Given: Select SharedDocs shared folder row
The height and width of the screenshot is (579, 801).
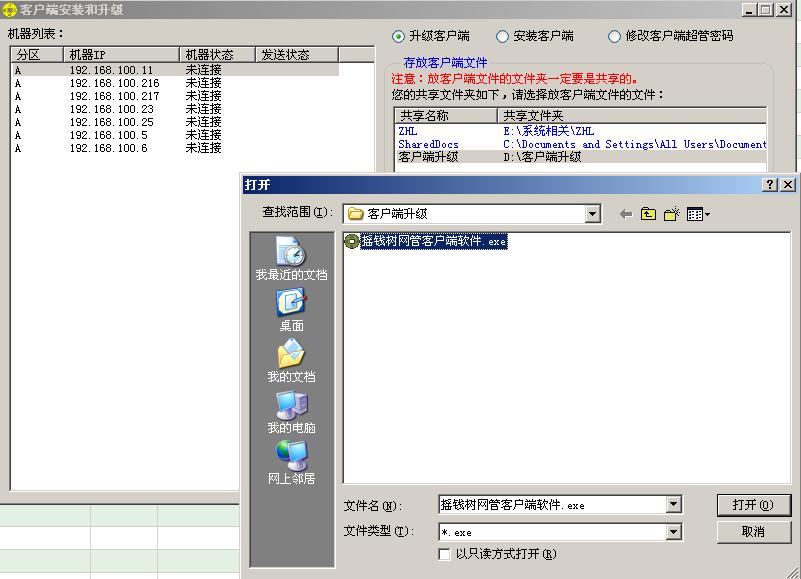Looking at the screenshot, I should 581,144.
